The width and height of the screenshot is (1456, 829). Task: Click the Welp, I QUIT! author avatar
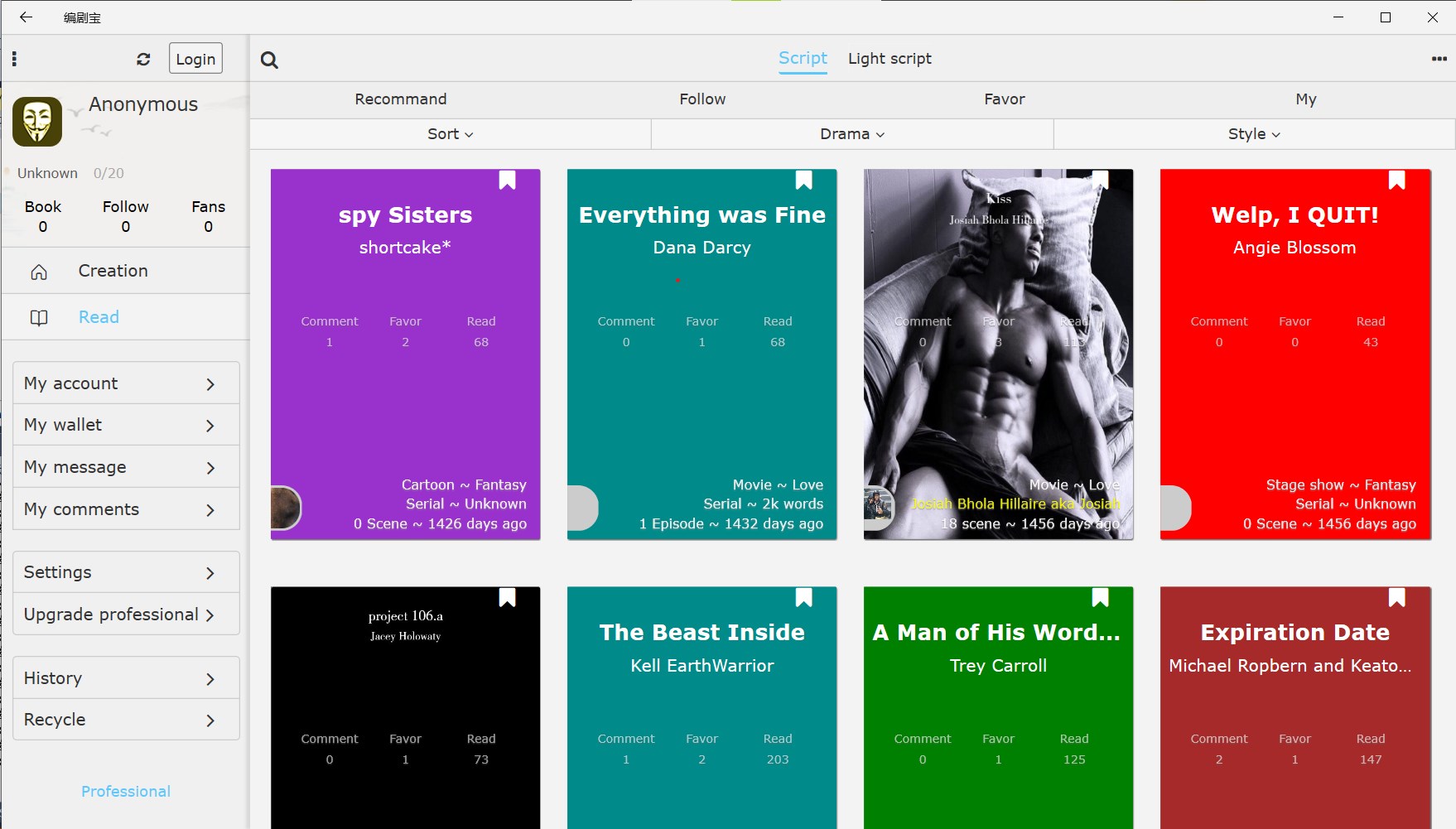click(1175, 508)
